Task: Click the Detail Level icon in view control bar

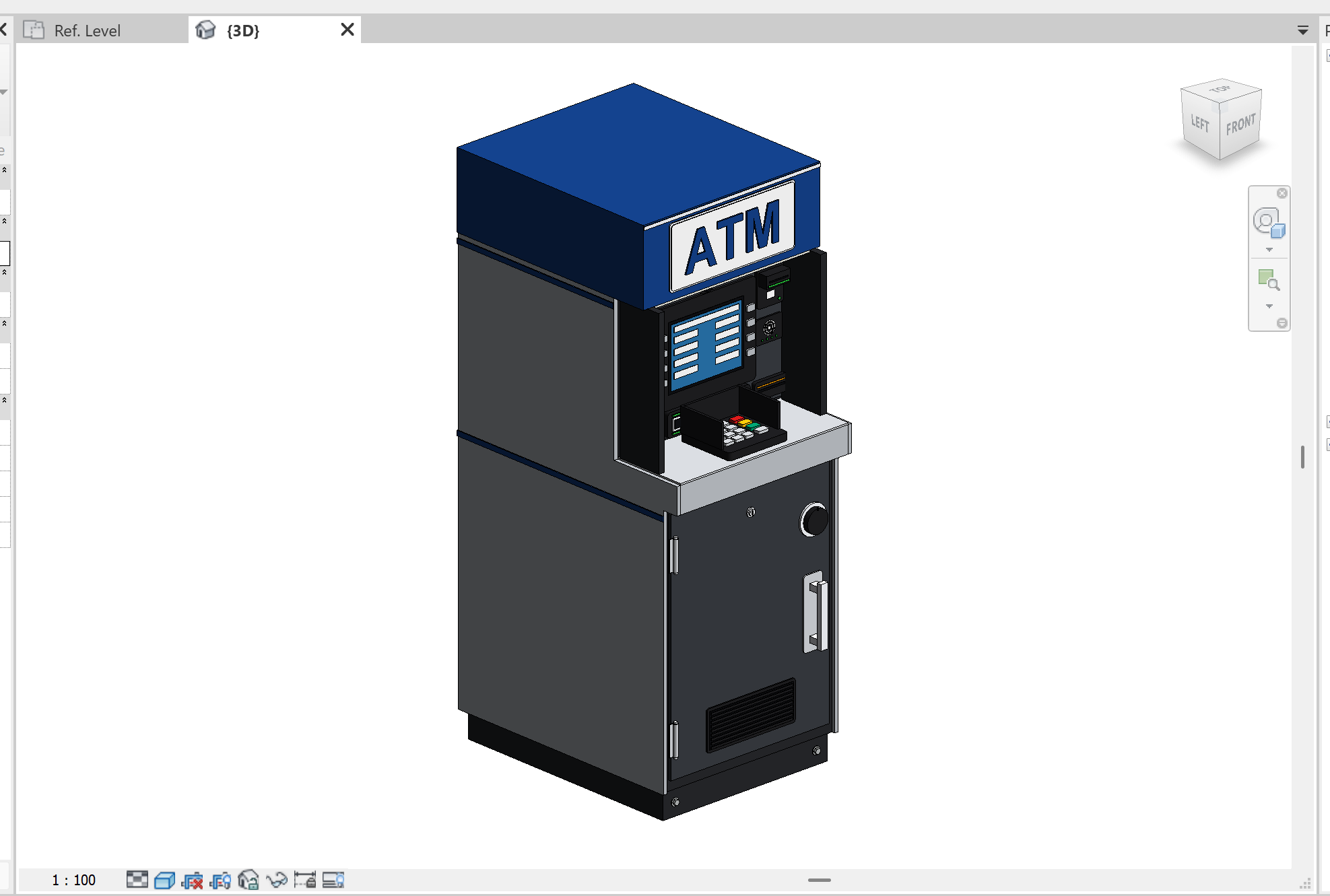Action: click(x=137, y=879)
